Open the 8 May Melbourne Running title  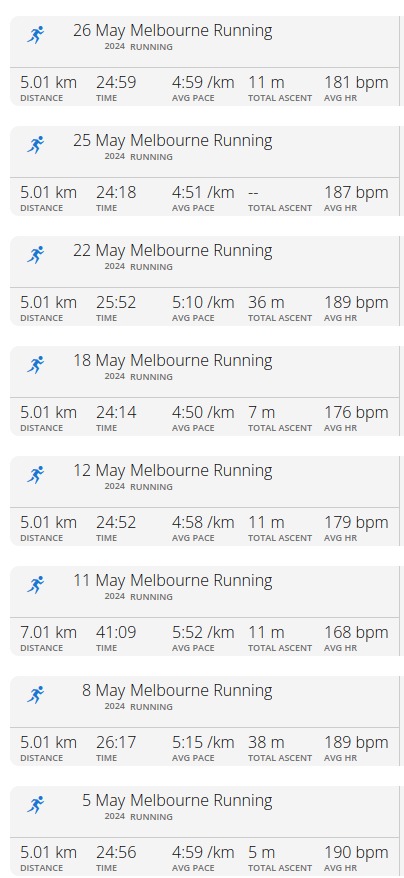177,690
